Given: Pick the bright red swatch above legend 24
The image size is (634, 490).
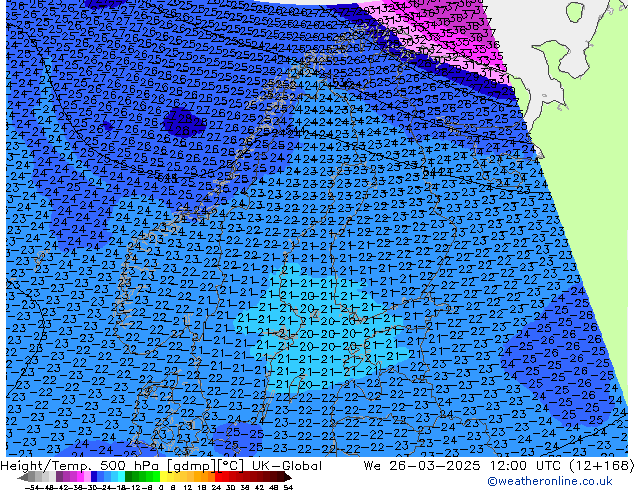Looking at the screenshot, I should tap(218, 477).
